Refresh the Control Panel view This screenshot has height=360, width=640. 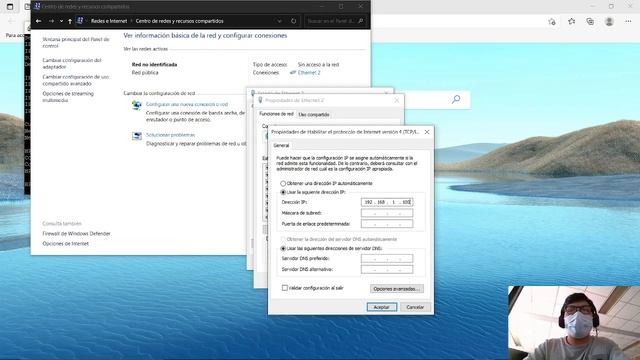(293, 21)
